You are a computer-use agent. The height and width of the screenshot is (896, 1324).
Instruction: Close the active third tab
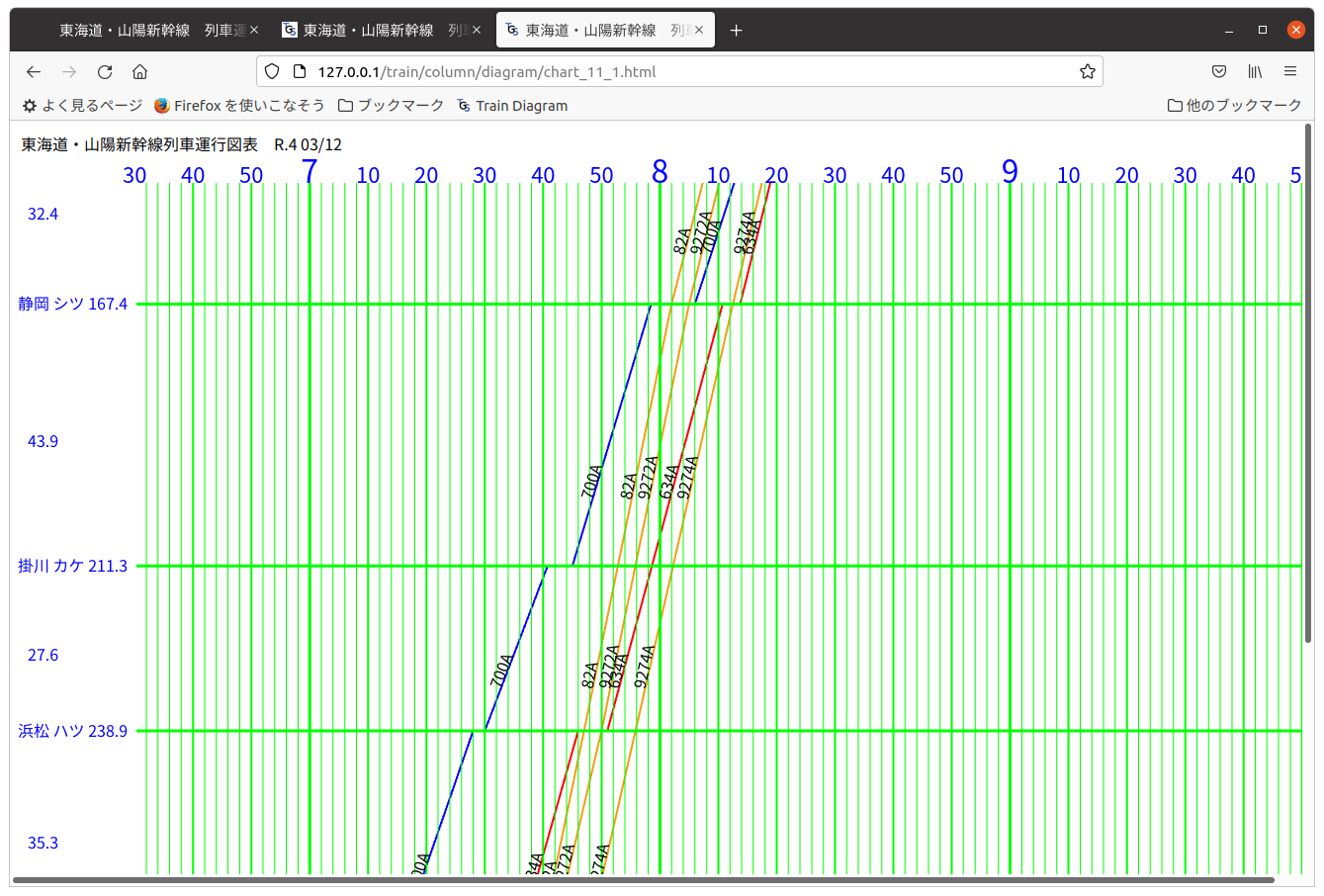coord(699,31)
